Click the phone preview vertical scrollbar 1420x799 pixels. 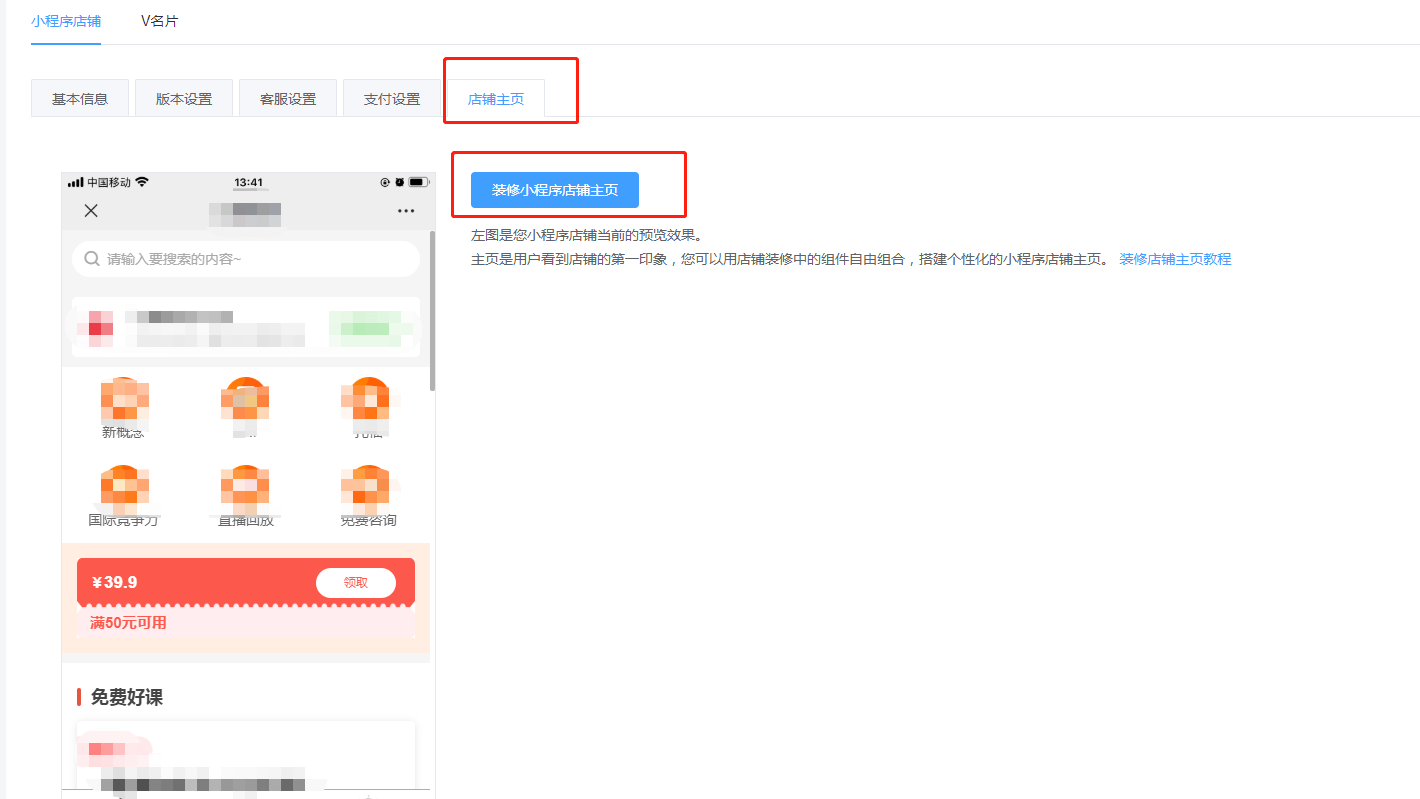432,310
